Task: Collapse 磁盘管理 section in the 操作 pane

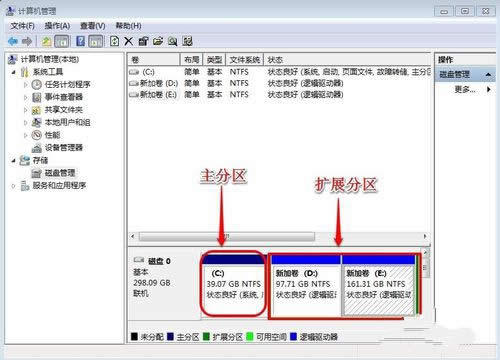Action: (488, 74)
